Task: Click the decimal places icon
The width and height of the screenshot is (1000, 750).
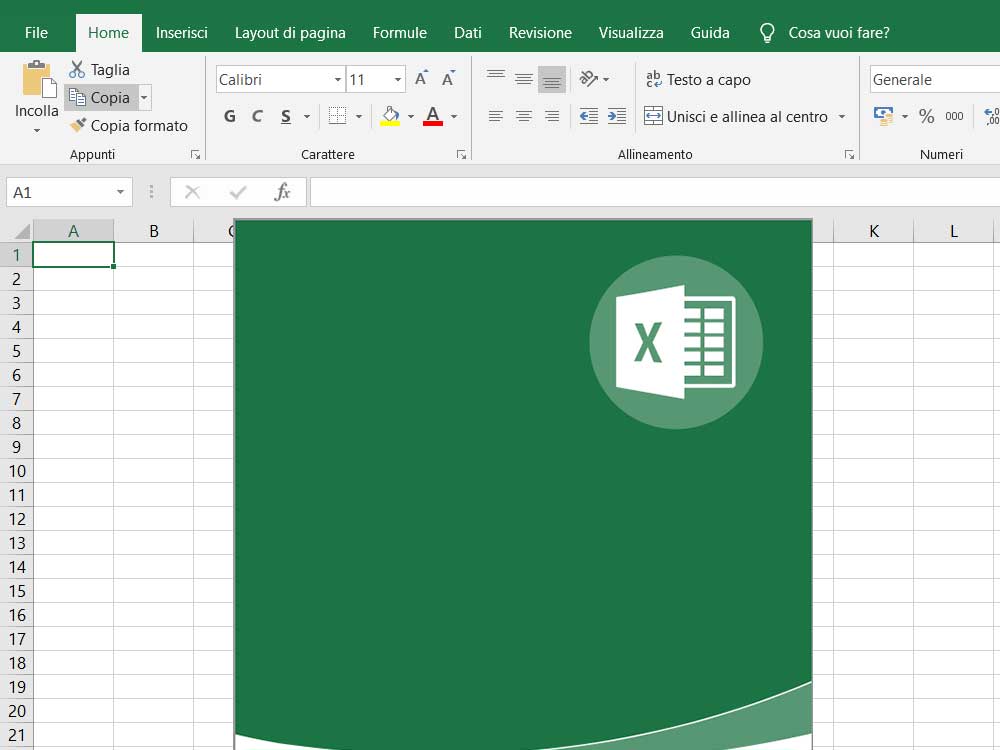Action: 992,116
